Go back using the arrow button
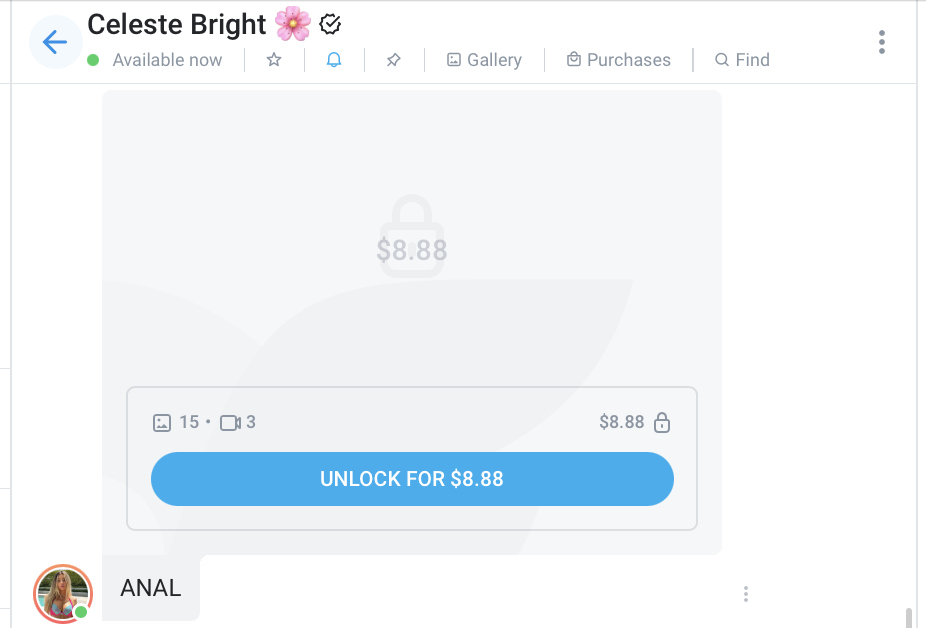The width and height of the screenshot is (926, 628). click(x=55, y=43)
